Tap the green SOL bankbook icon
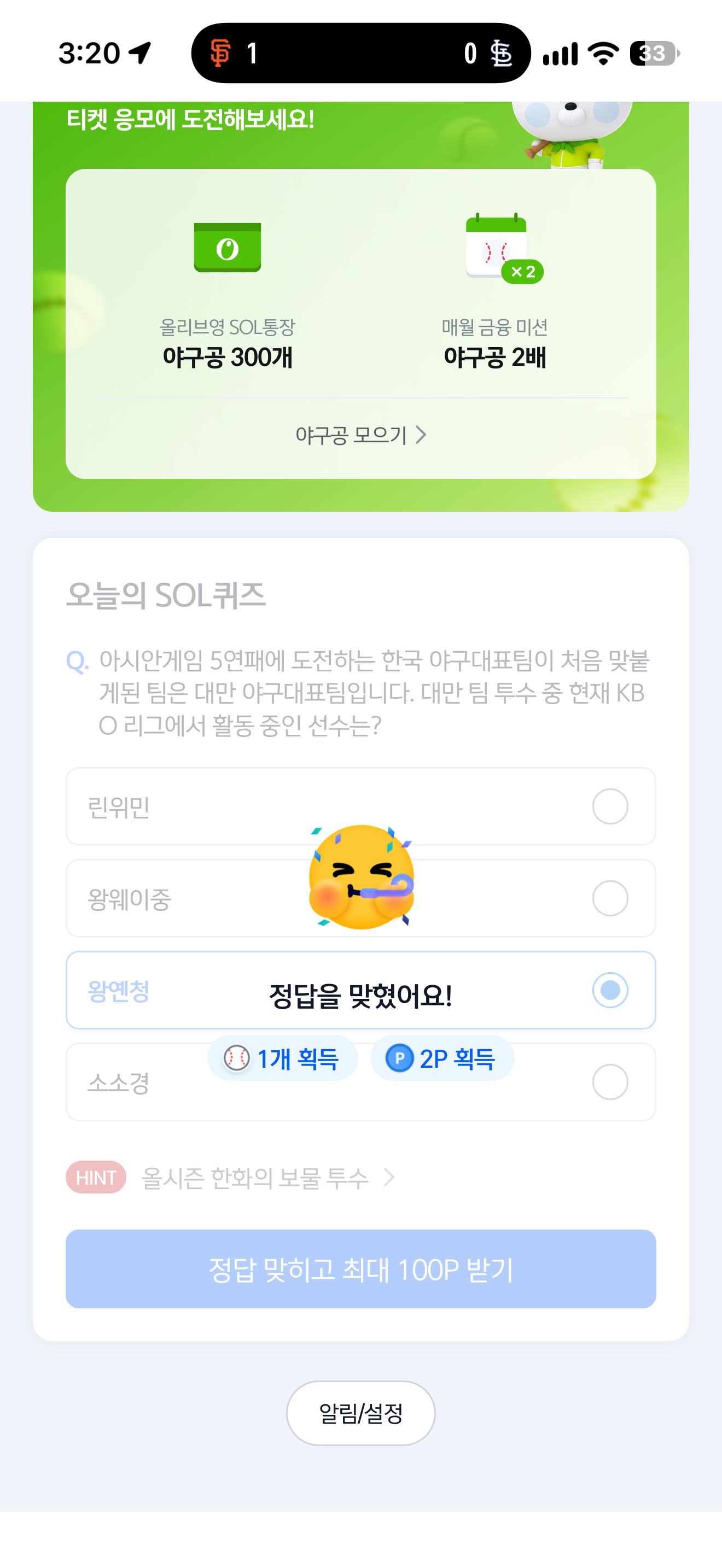This screenshot has width=722, height=1568. pyautogui.click(x=227, y=247)
